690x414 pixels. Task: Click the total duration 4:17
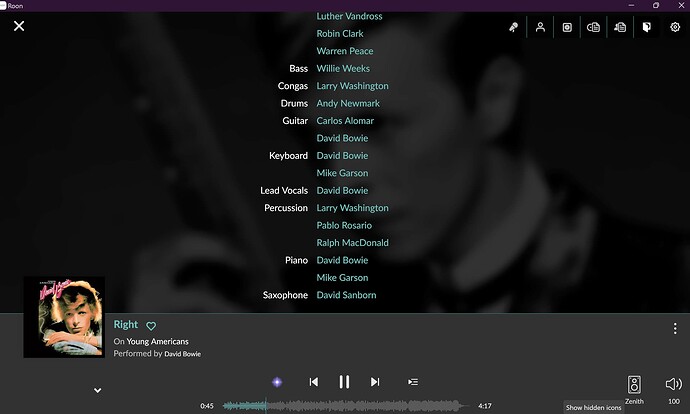pyautogui.click(x=485, y=406)
